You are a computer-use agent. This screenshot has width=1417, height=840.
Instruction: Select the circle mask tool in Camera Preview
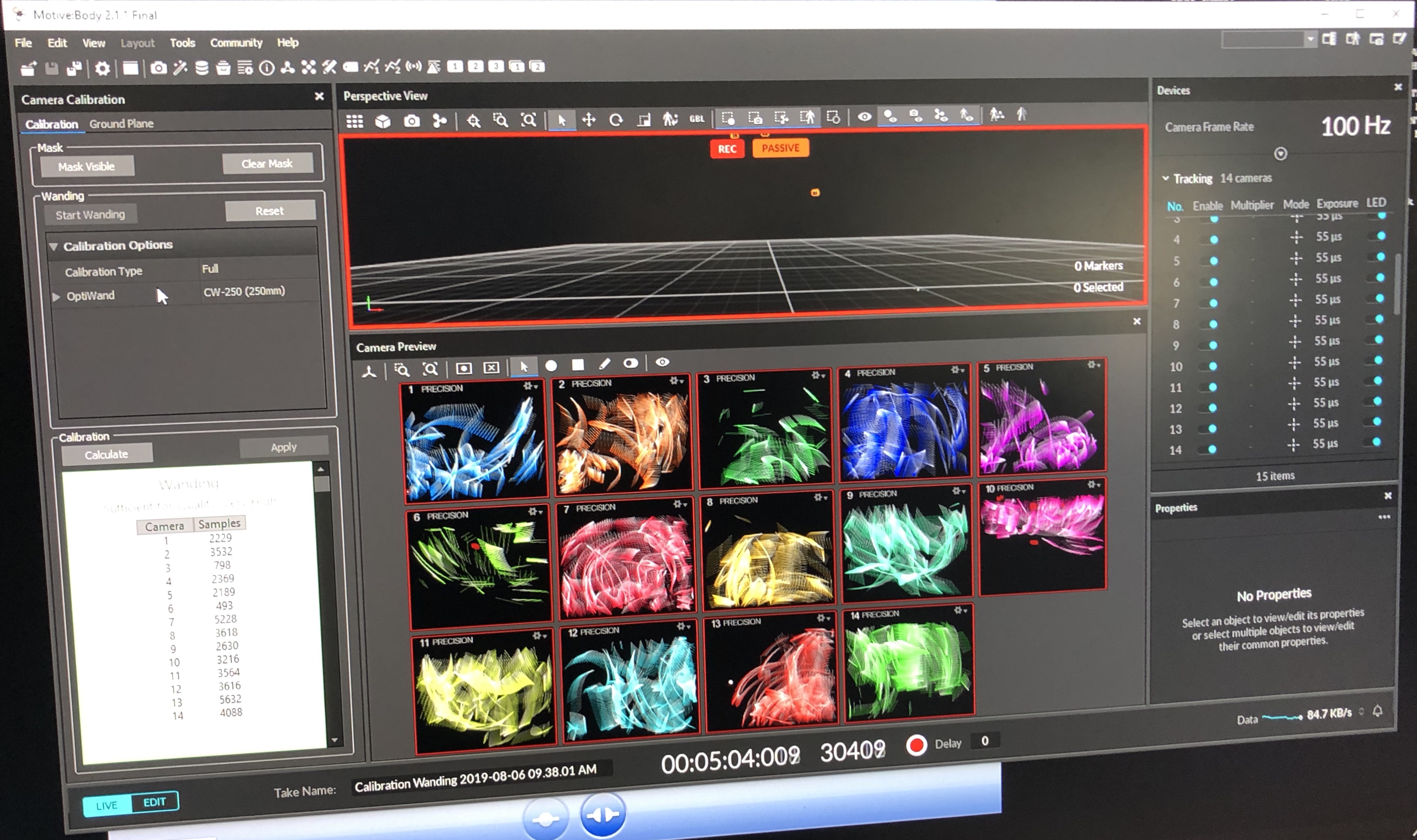551,366
